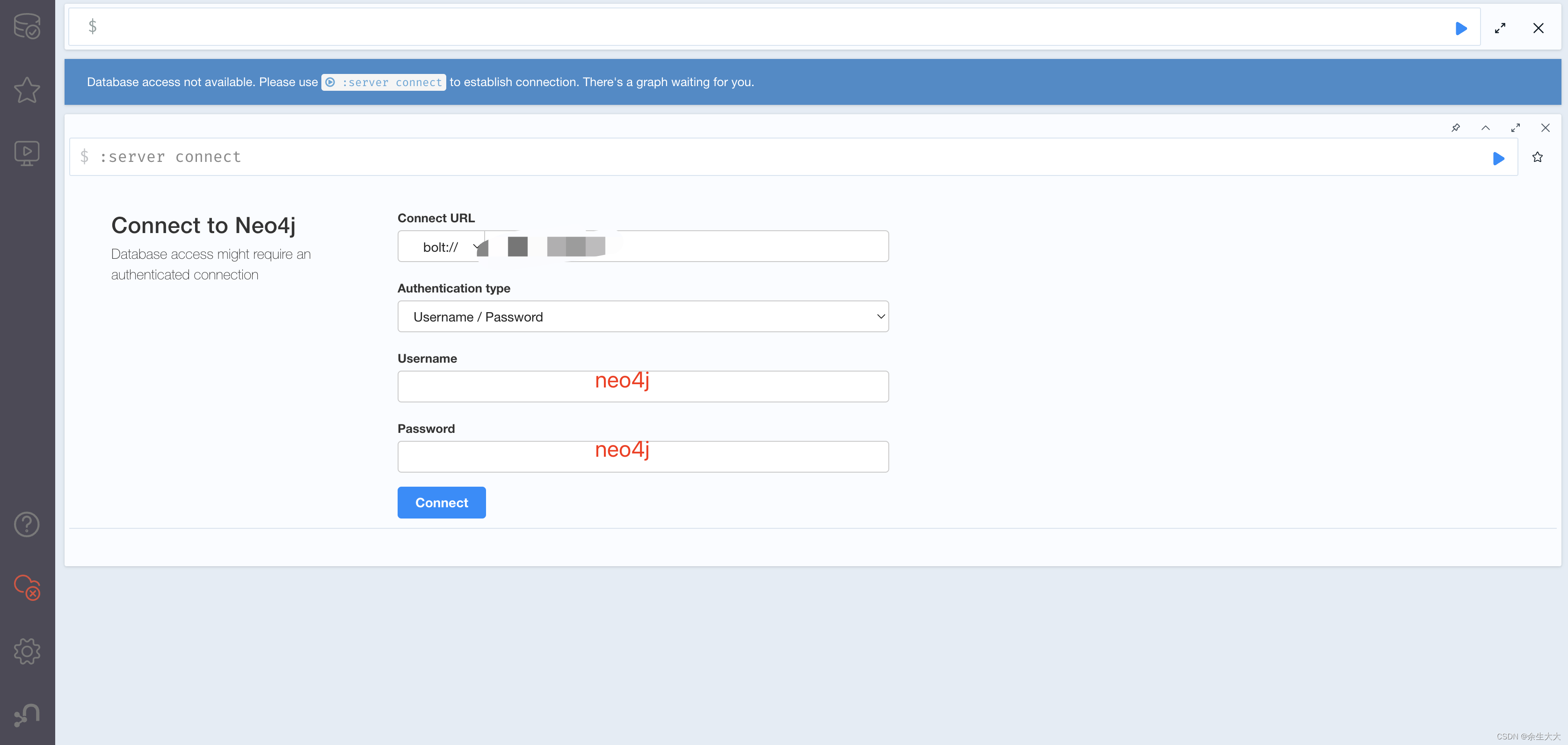The image size is (1568, 745).
Task: Click the pin icon in server connect panel
Action: pos(1456,128)
